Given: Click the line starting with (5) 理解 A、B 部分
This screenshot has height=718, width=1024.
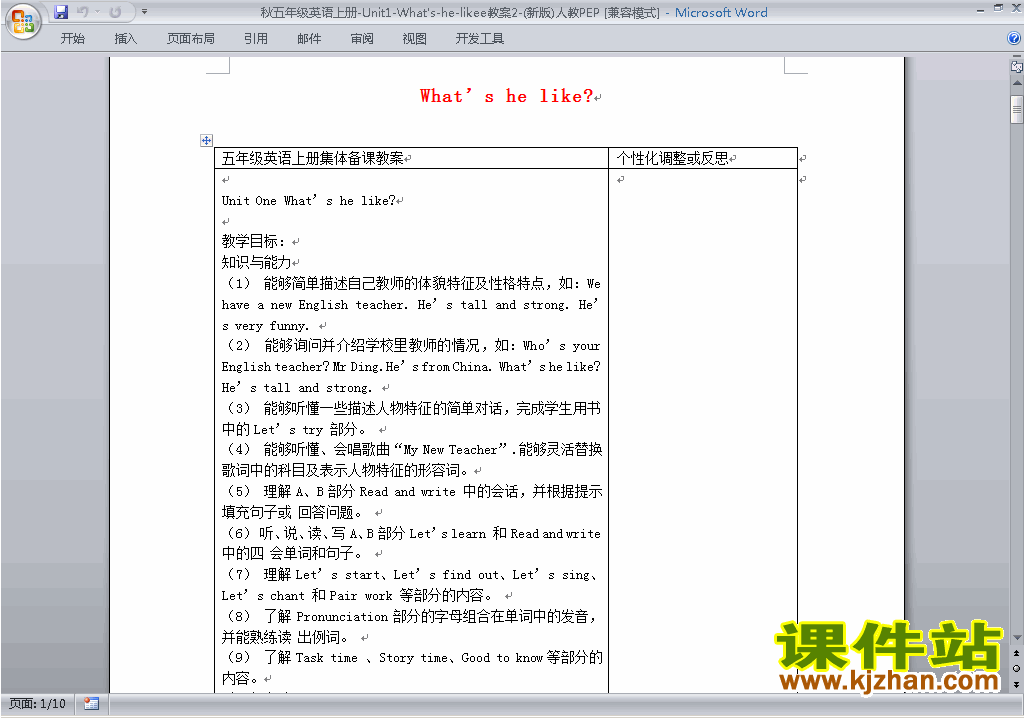Looking at the screenshot, I should click(413, 491).
